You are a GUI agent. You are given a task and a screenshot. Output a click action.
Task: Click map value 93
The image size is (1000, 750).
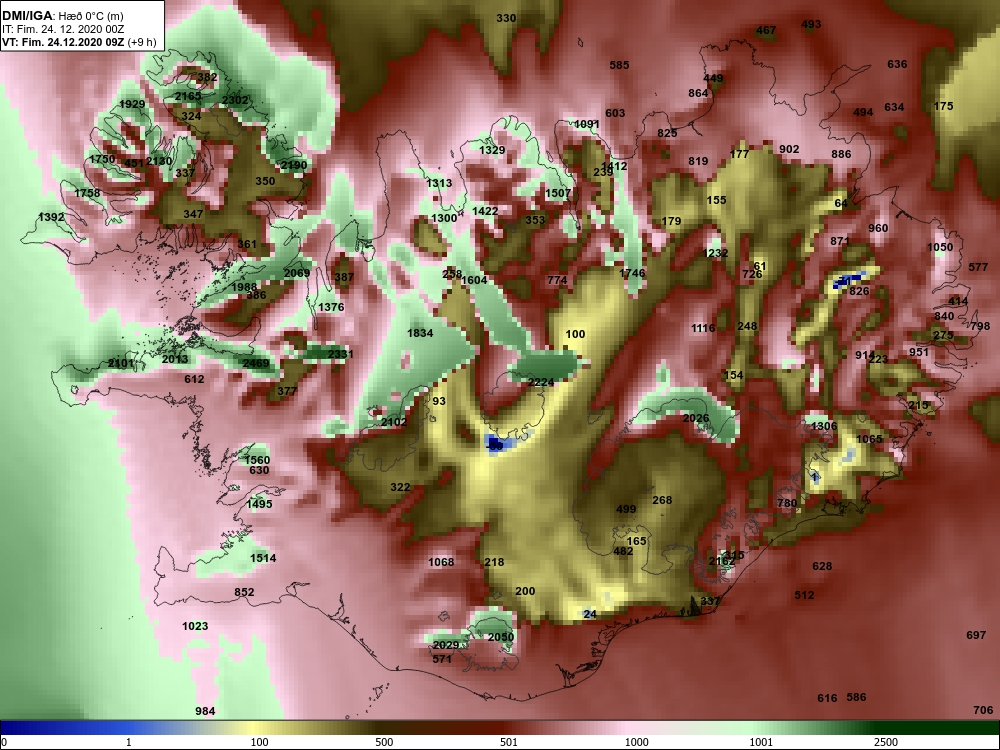click(x=439, y=401)
